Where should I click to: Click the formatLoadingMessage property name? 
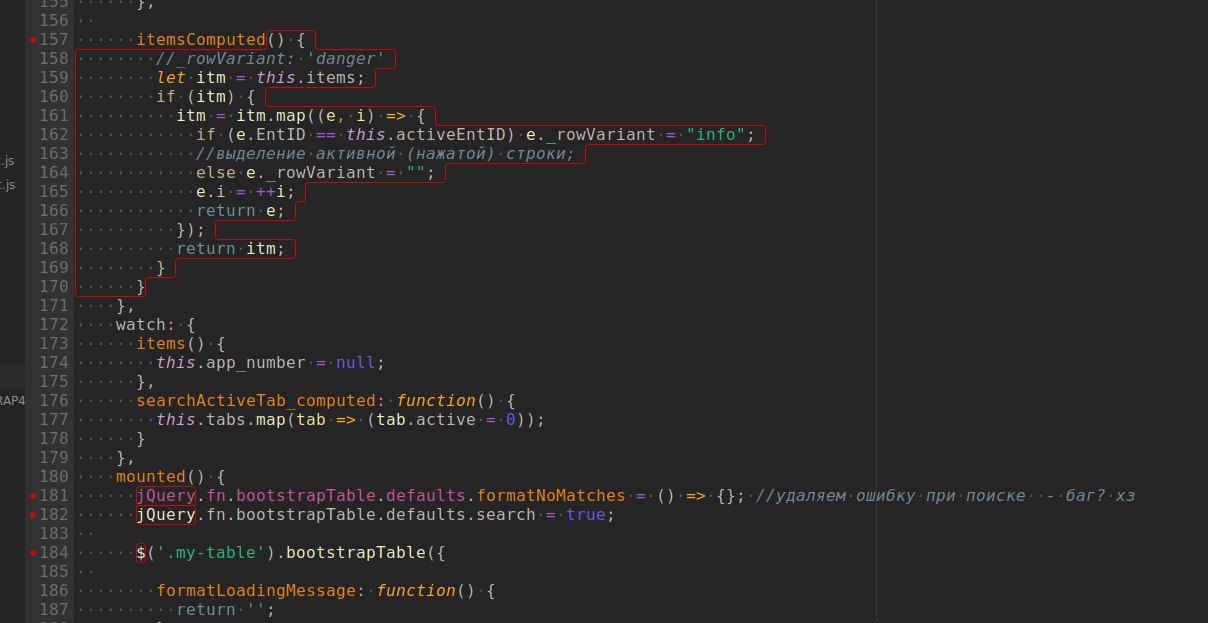click(256, 591)
